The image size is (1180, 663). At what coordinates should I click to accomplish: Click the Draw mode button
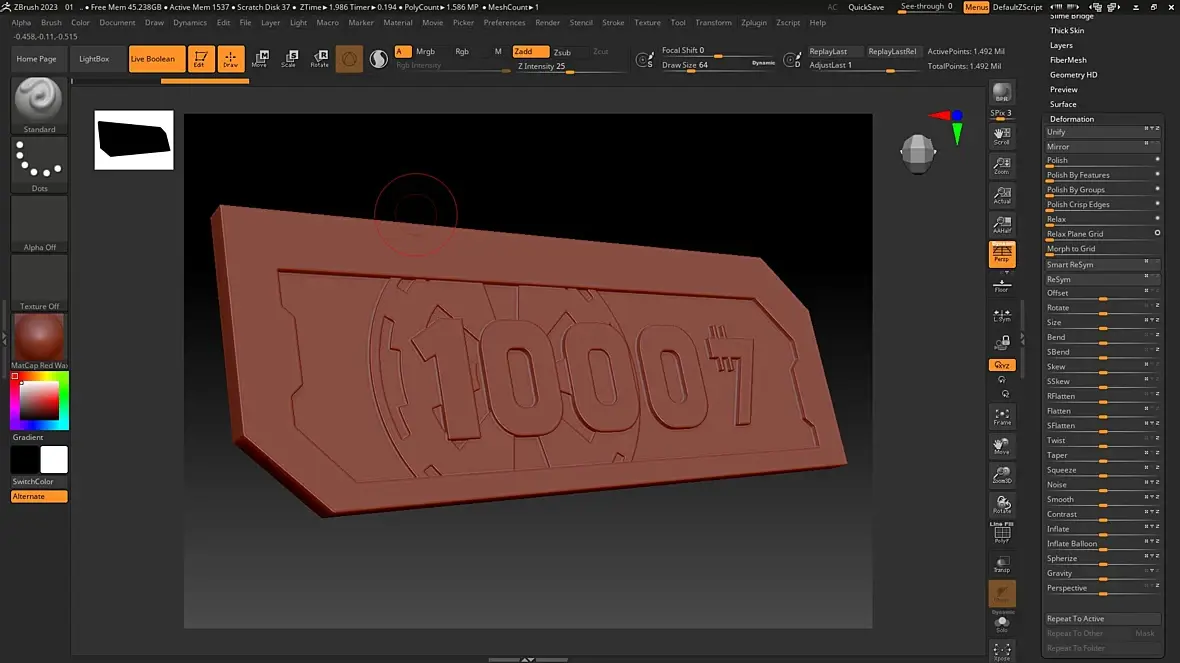[231, 59]
